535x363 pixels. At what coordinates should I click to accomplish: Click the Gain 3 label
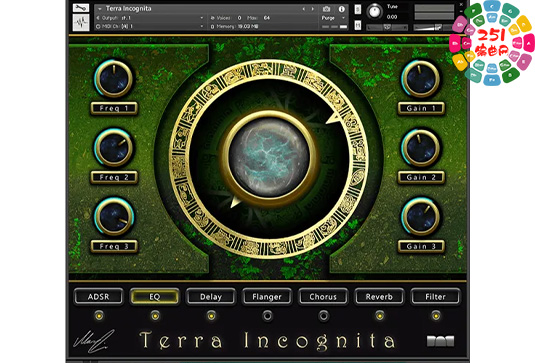click(421, 246)
